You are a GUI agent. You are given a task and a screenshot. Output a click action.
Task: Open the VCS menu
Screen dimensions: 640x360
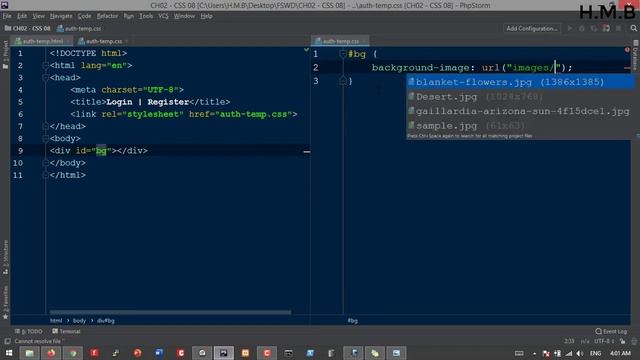point(163,16)
